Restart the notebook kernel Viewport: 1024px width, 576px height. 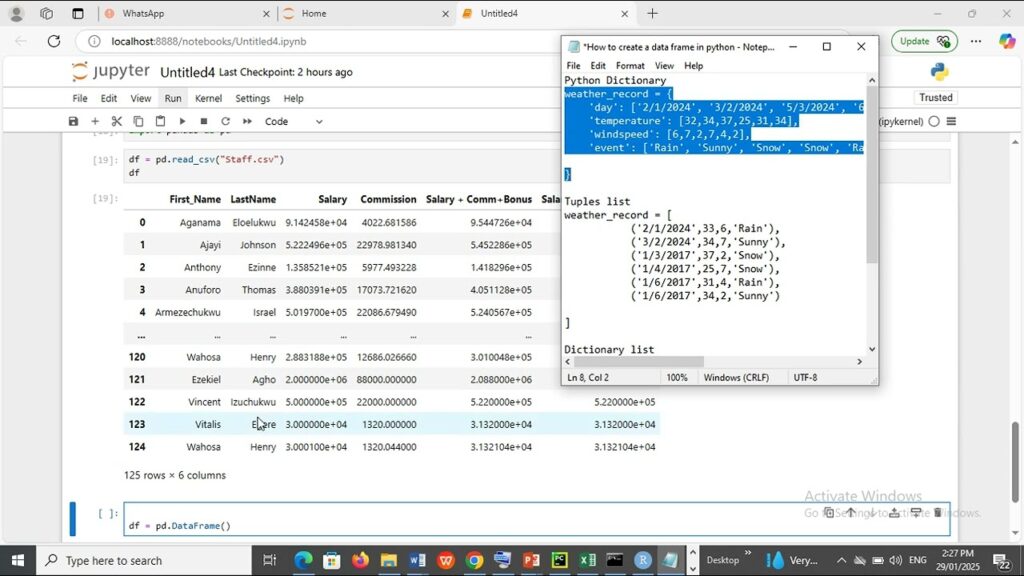tap(226, 121)
